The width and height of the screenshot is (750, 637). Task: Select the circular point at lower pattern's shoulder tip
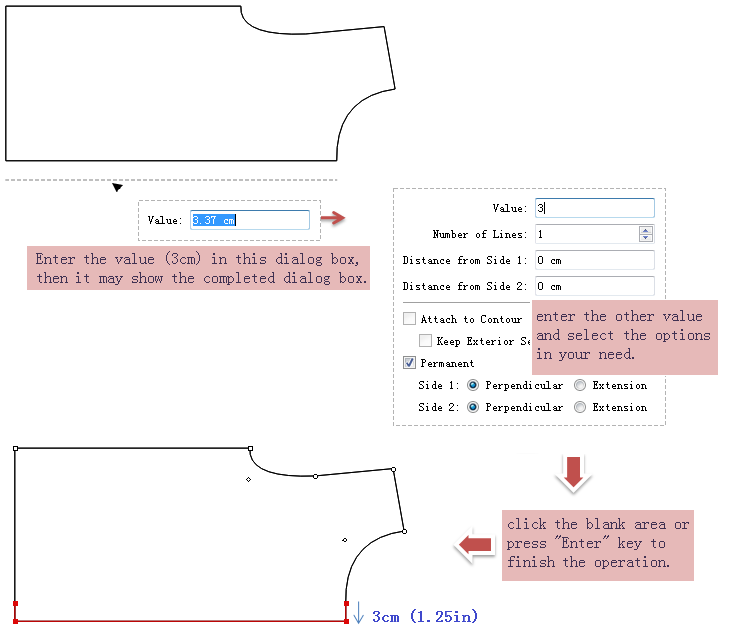click(x=393, y=469)
